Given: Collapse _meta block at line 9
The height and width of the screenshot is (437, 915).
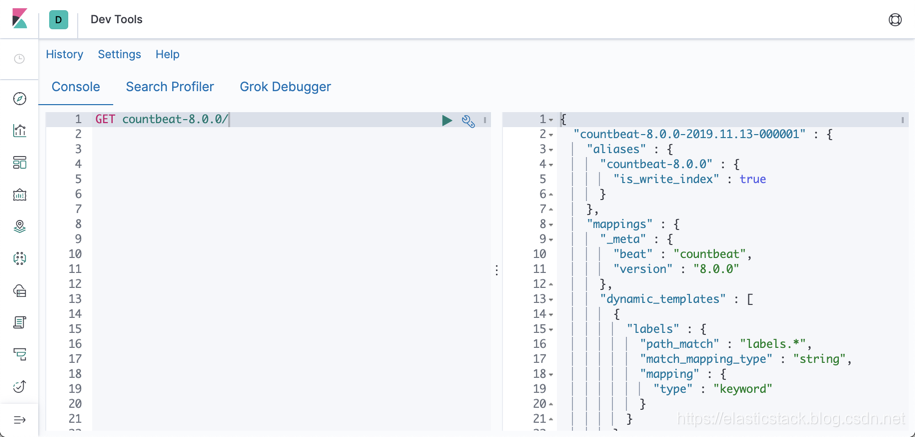Looking at the screenshot, I should click(551, 240).
